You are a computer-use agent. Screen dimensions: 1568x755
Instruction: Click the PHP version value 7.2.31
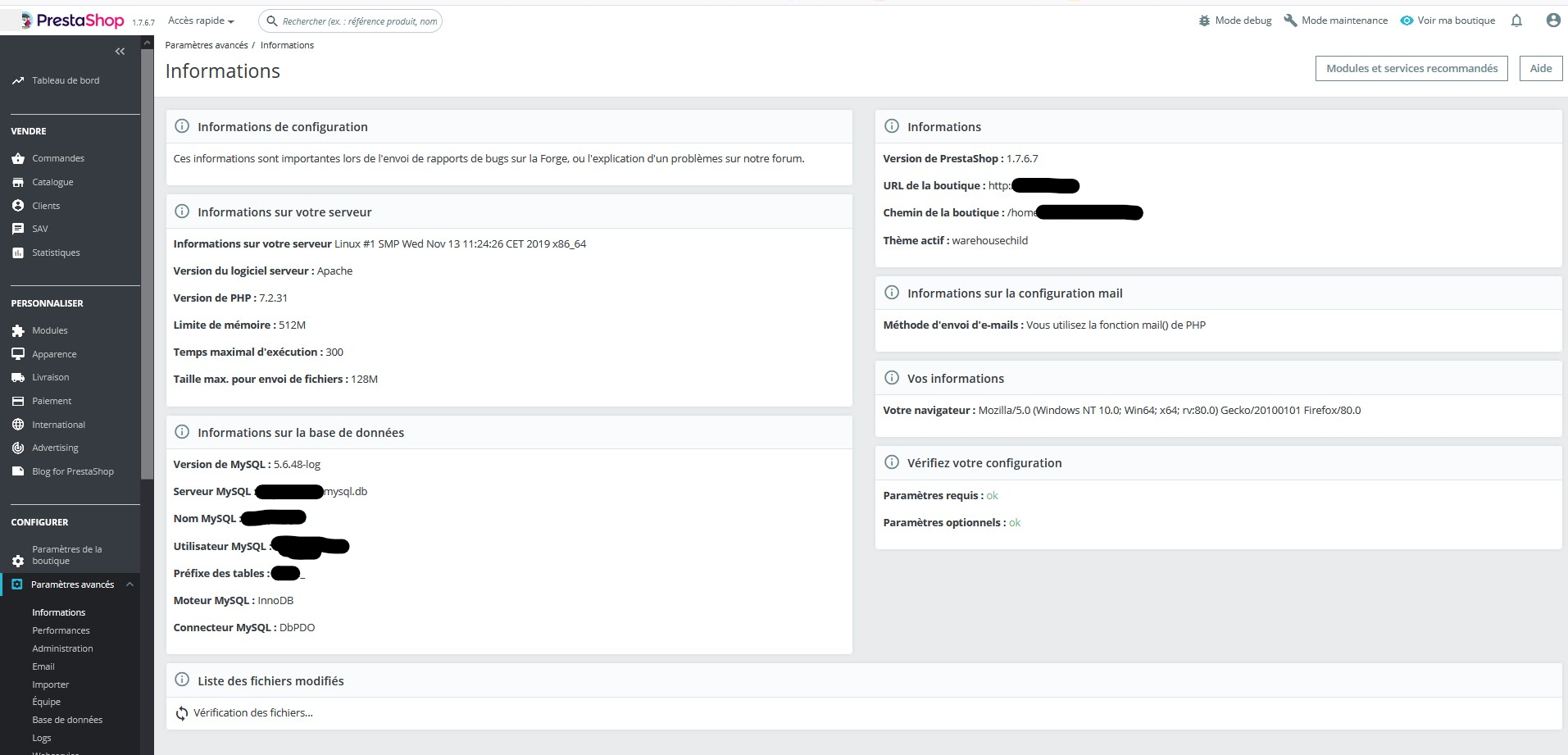pos(273,298)
